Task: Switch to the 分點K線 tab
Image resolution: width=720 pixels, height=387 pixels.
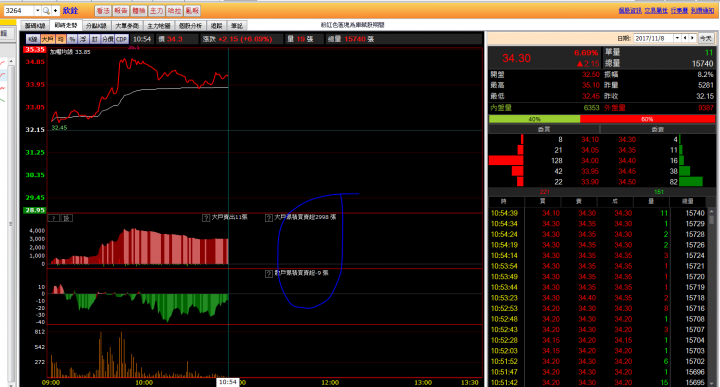Action: pyautogui.click(x=96, y=26)
